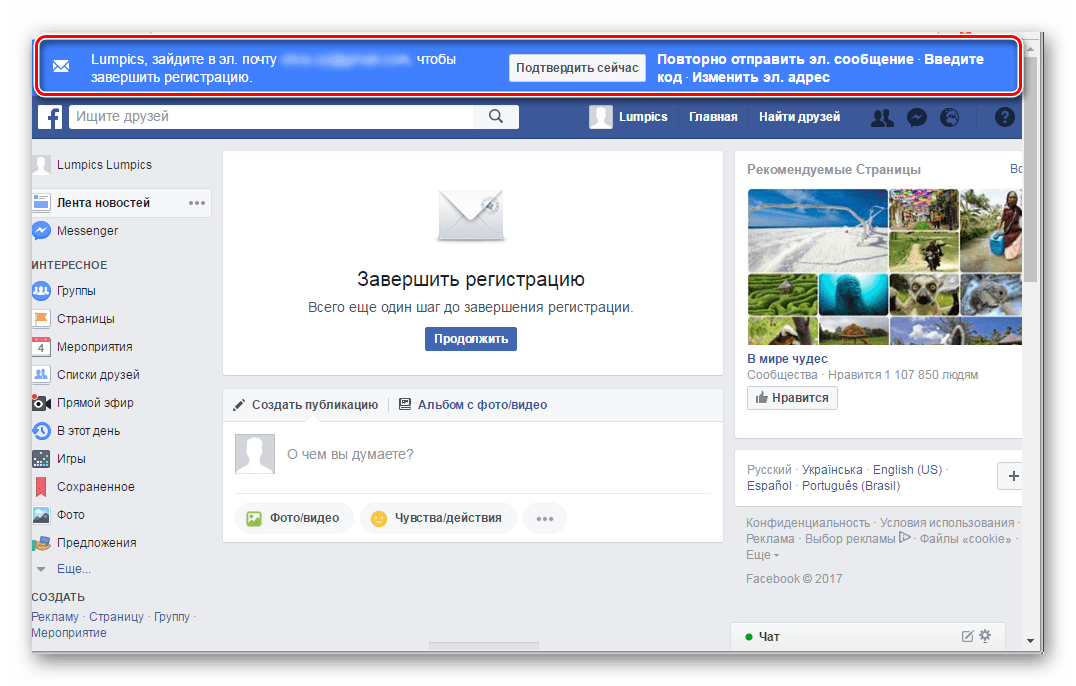Create Страницу link under СОЗДАТЬ
Image resolution: width=1076 pixels, height=686 pixels.
tap(116, 617)
